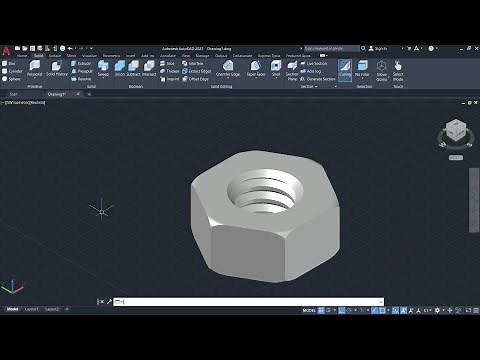Viewport: 480px width, 360px height.
Task: Expand the command line history arrow
Action: (x=381, y=302)
